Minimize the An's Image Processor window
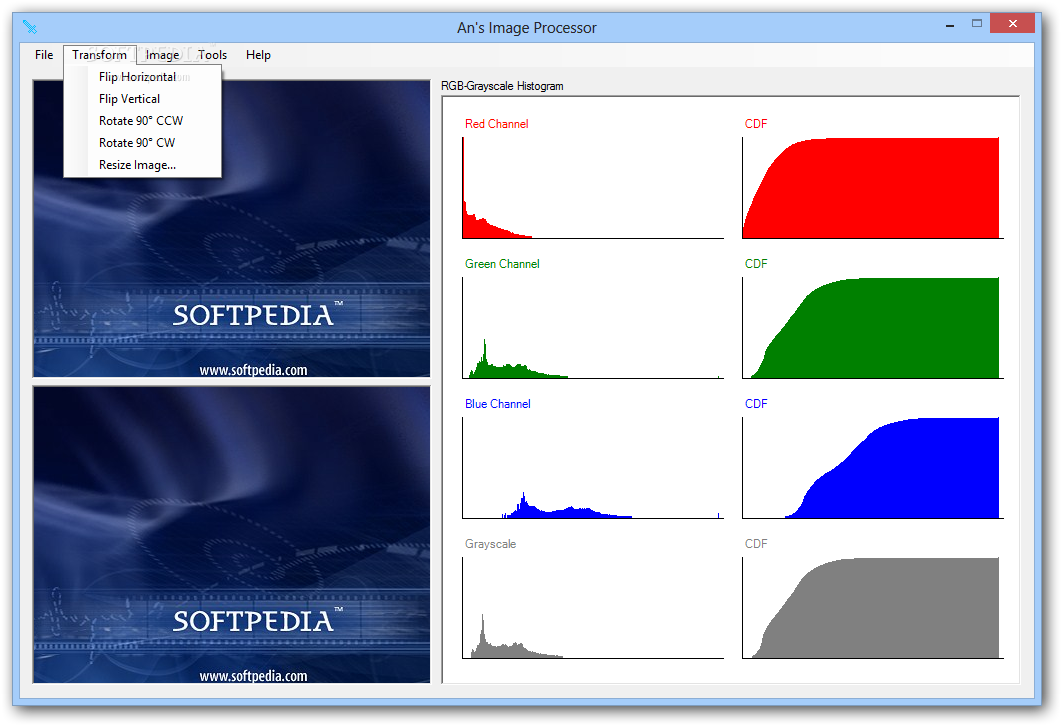The height and width of the screenshot is (726, 1062). click(x=950, y=25)
